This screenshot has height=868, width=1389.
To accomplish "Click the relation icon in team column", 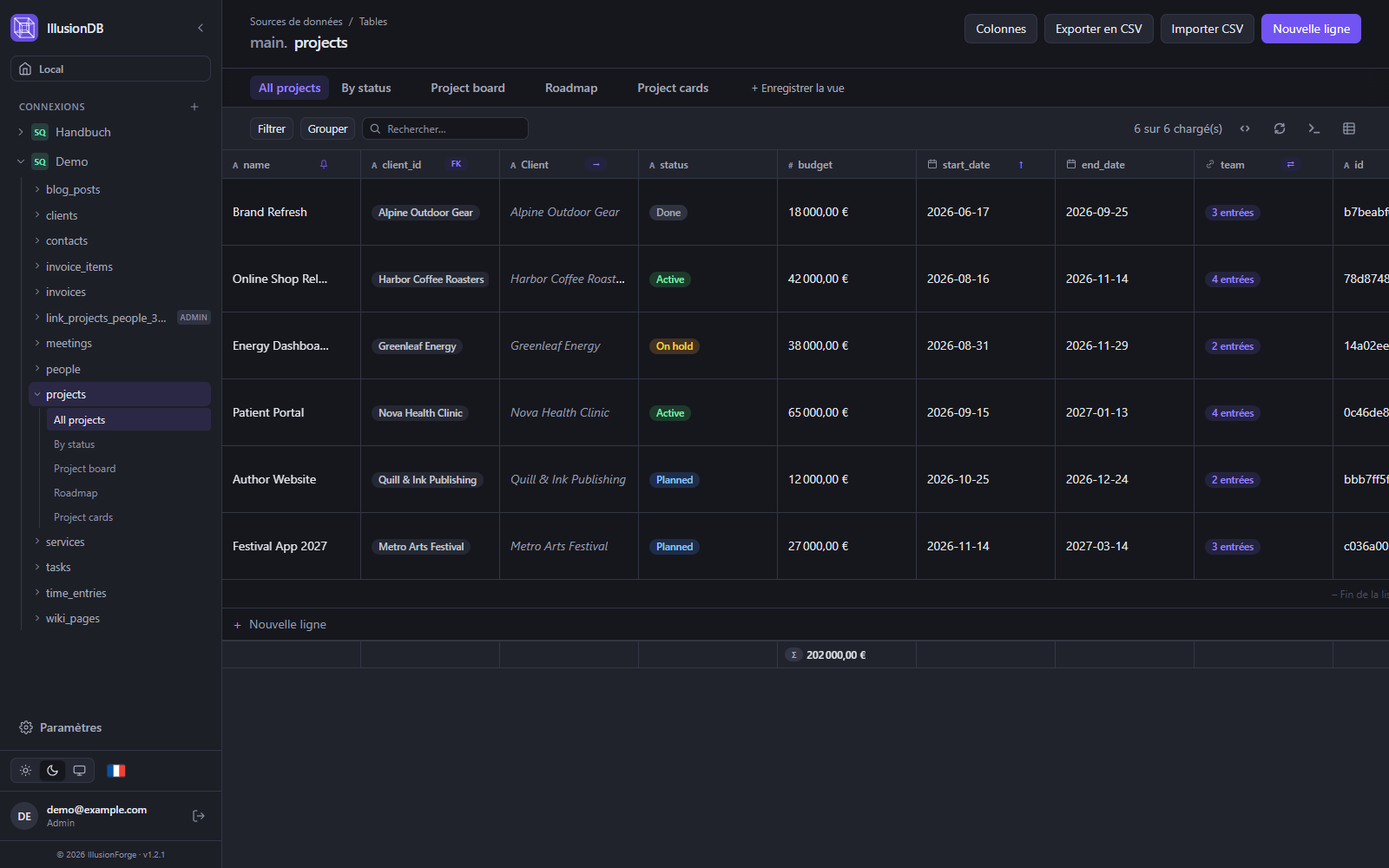I will click(1291, 164).
